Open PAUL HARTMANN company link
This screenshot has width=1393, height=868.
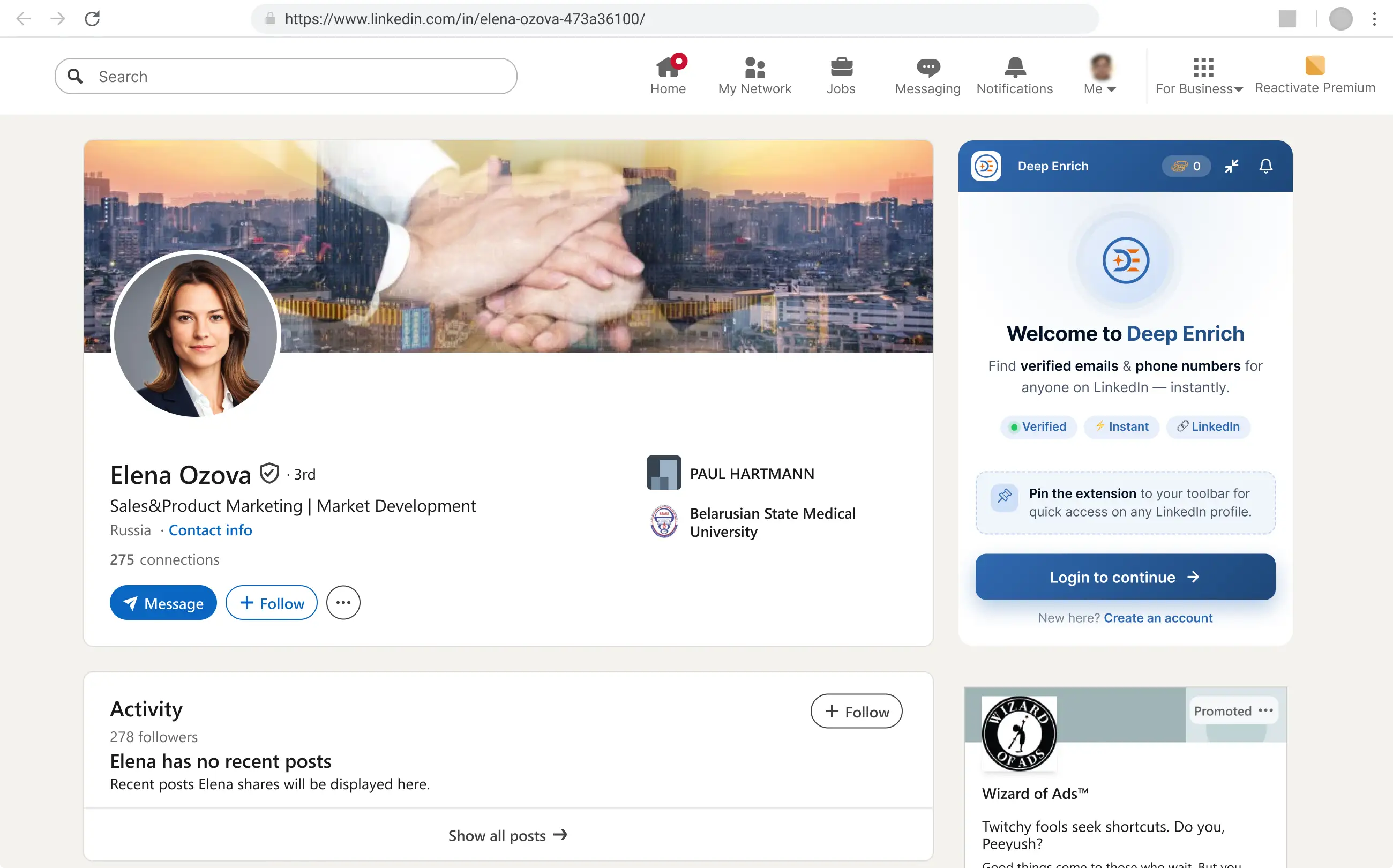pyautogui.click(x=752, y=474)
